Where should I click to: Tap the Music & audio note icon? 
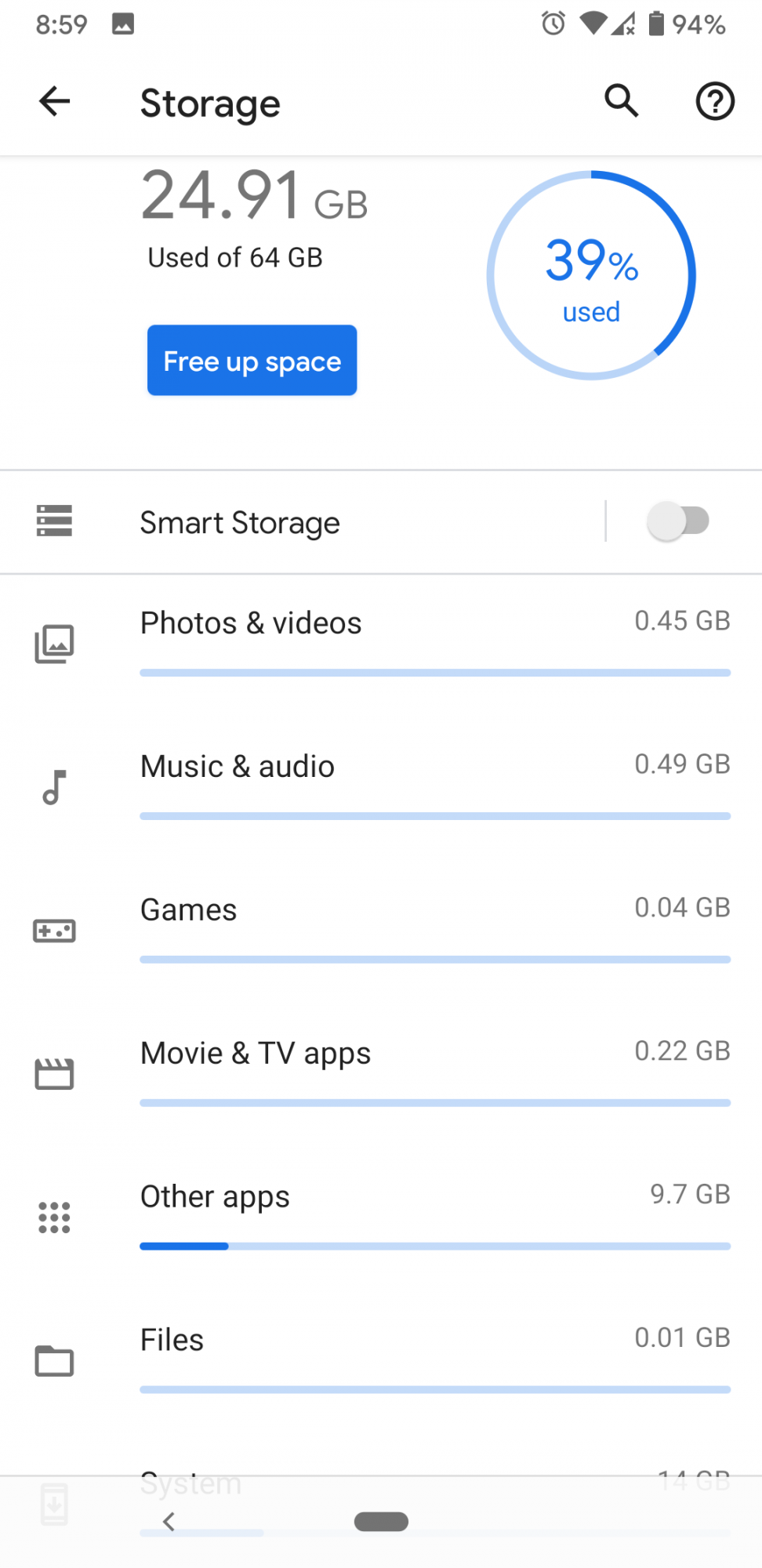click(54, 787)
